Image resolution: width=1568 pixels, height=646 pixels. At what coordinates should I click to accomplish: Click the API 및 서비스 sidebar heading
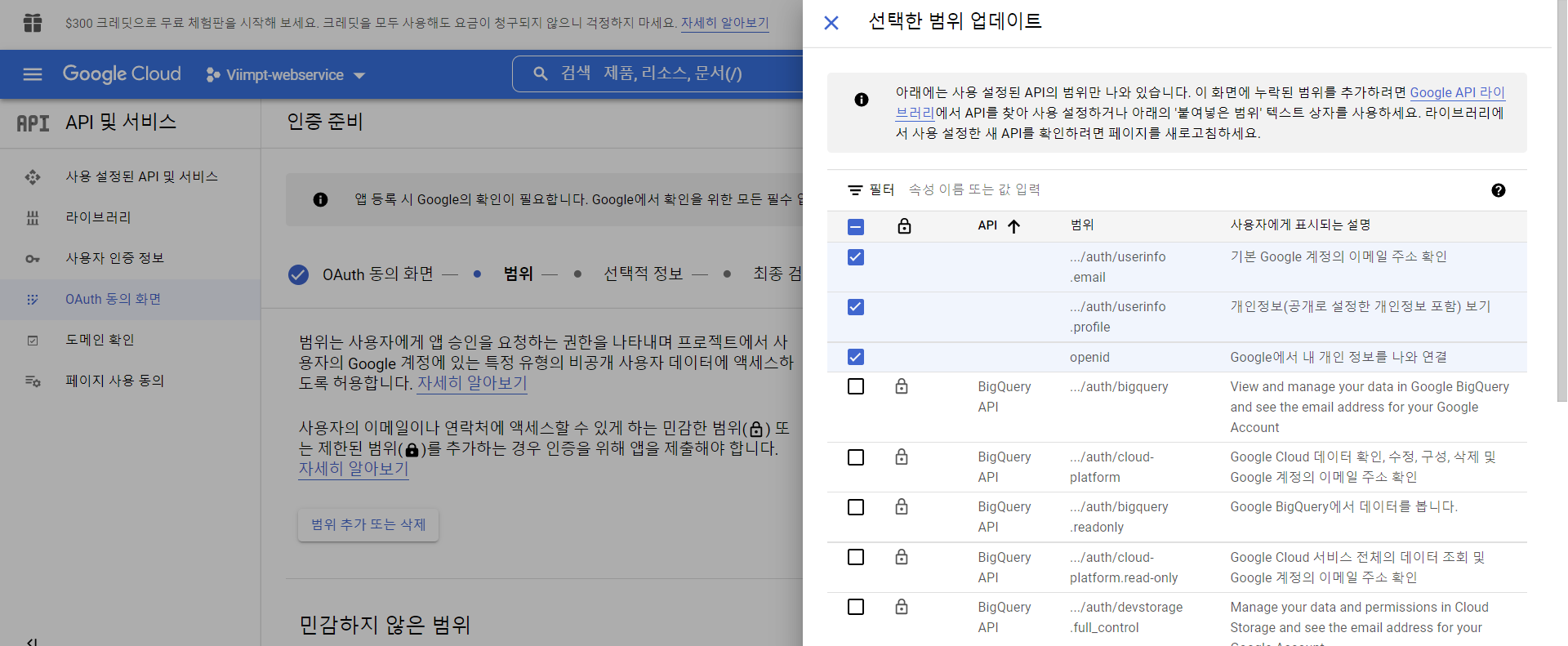click(x=121, y=123)
